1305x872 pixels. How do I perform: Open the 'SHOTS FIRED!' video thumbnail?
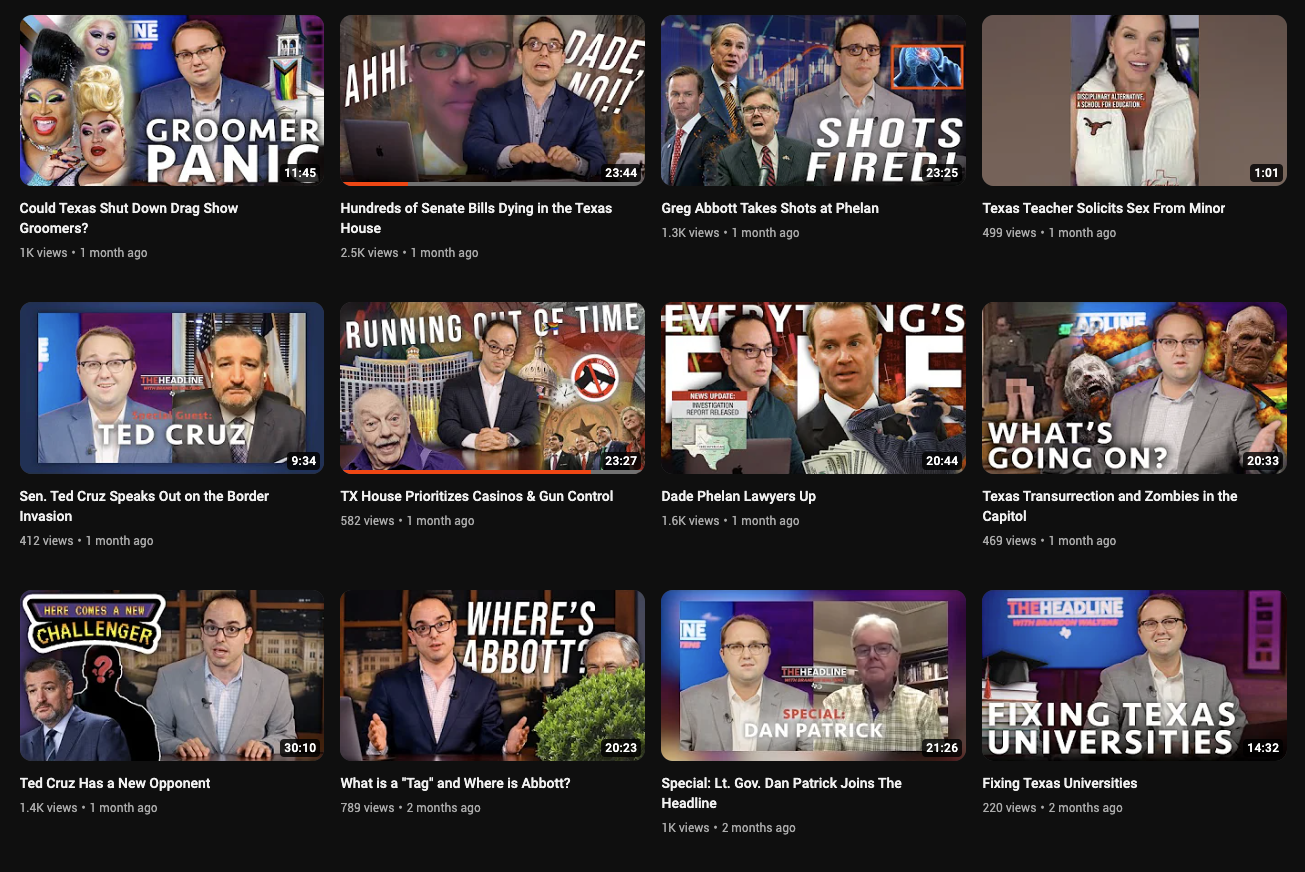tap(813, 100)
